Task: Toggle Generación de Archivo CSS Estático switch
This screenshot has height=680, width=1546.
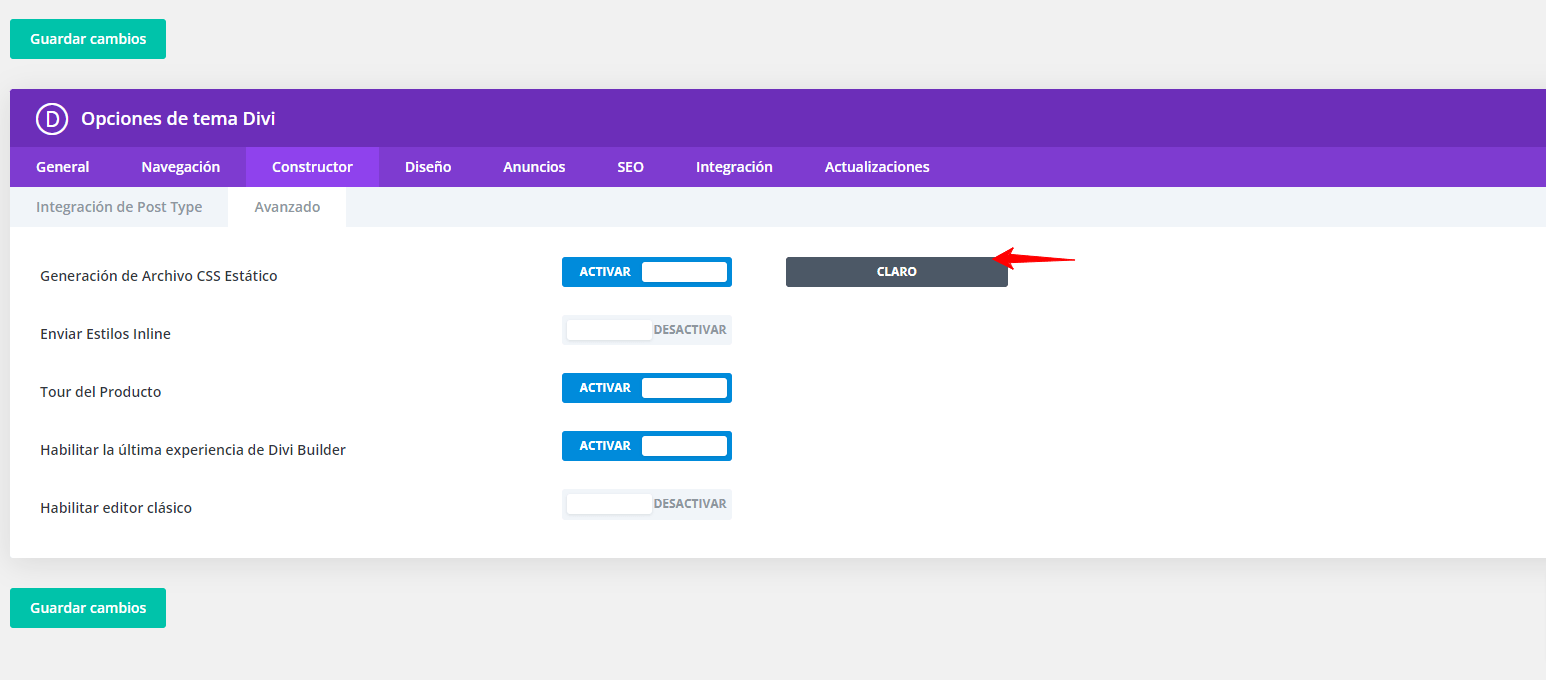Action: (647, 272)
